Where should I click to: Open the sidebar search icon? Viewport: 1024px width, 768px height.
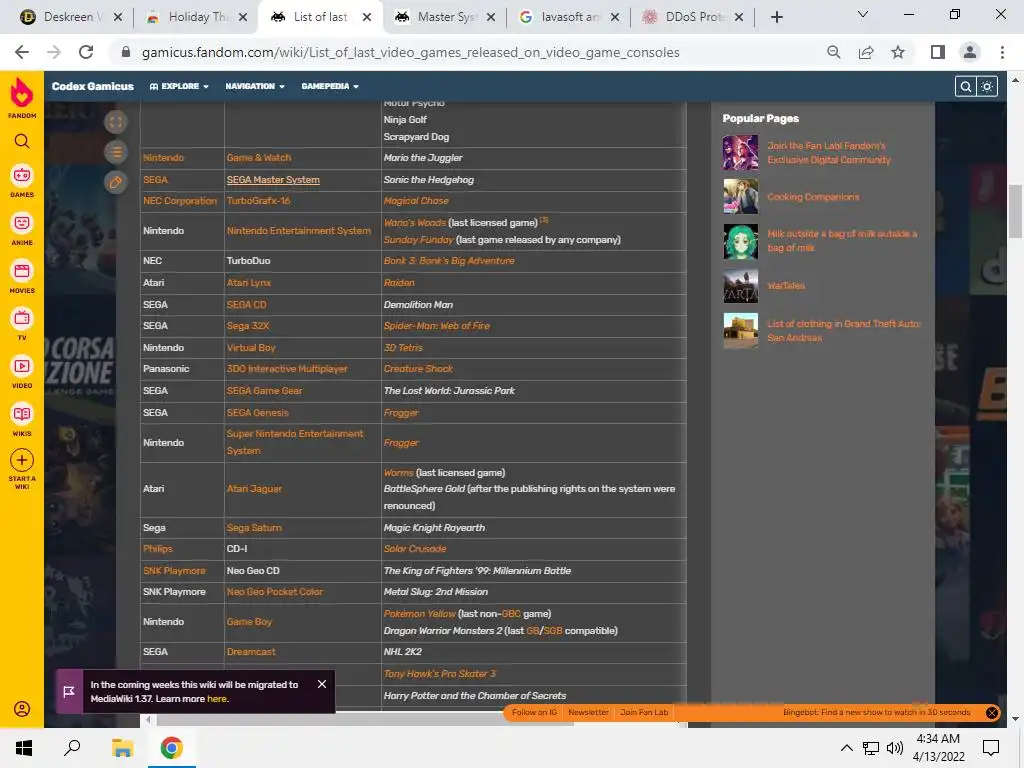22,141
